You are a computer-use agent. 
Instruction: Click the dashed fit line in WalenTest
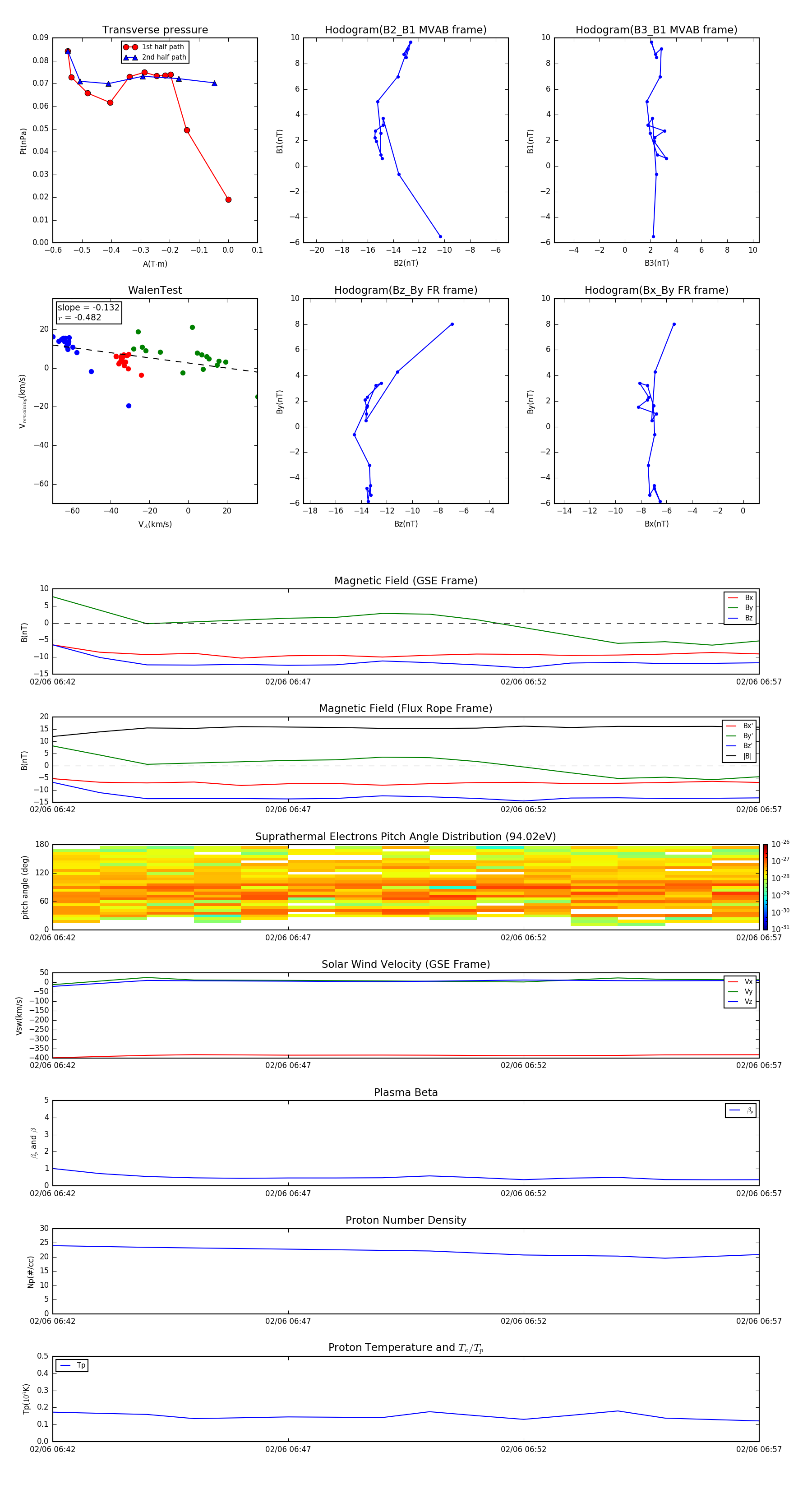155,358
